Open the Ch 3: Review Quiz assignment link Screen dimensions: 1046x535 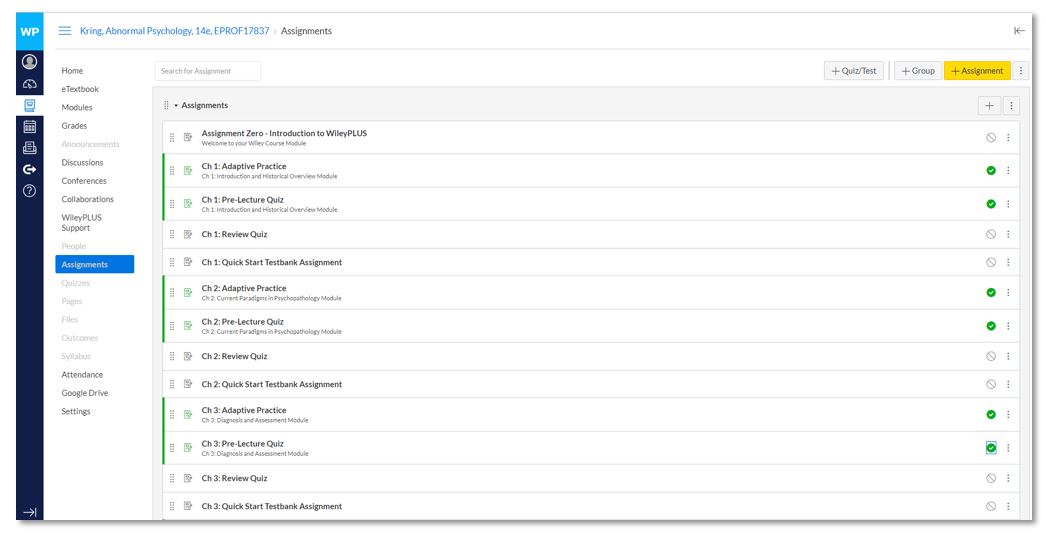pos(235,478)
